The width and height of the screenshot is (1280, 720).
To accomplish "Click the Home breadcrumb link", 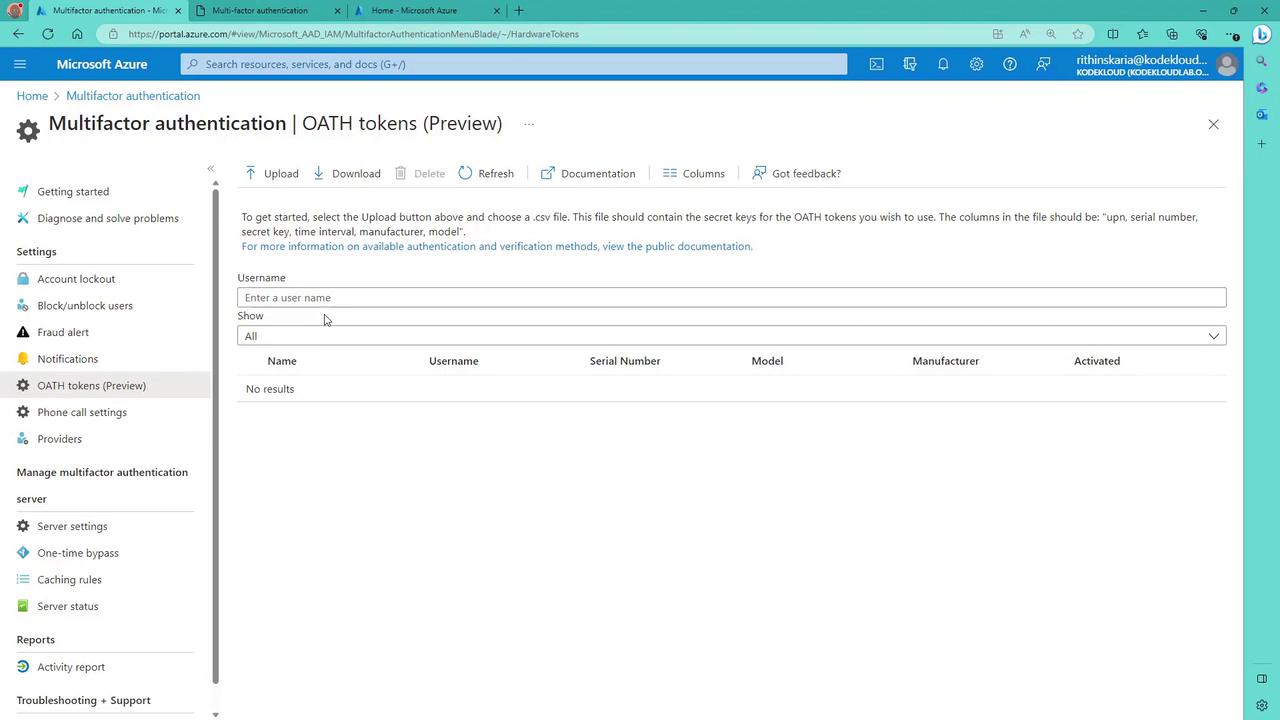I will (x=32, y=96).
